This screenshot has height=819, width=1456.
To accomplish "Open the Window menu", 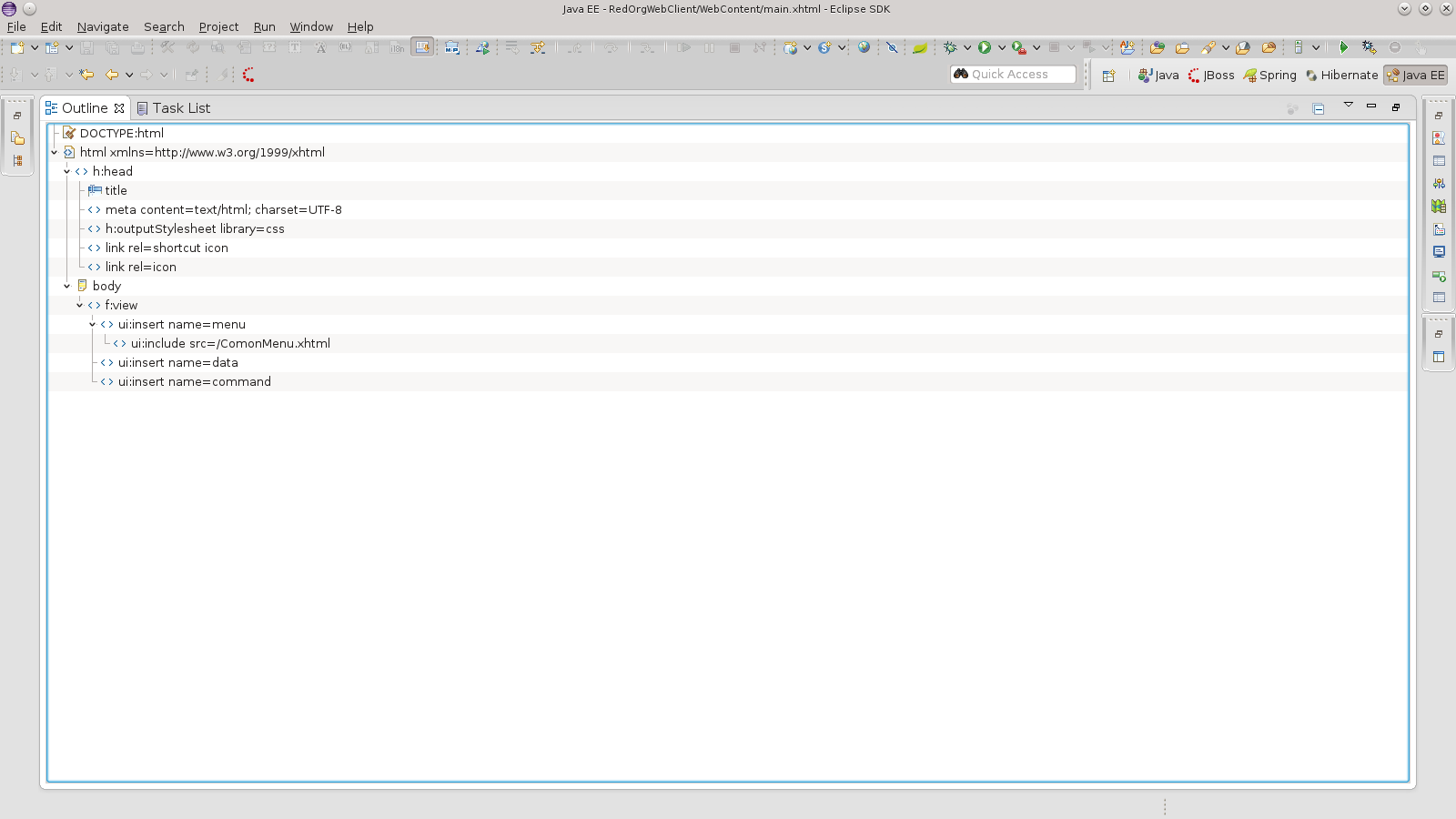I will pos(311,26).
